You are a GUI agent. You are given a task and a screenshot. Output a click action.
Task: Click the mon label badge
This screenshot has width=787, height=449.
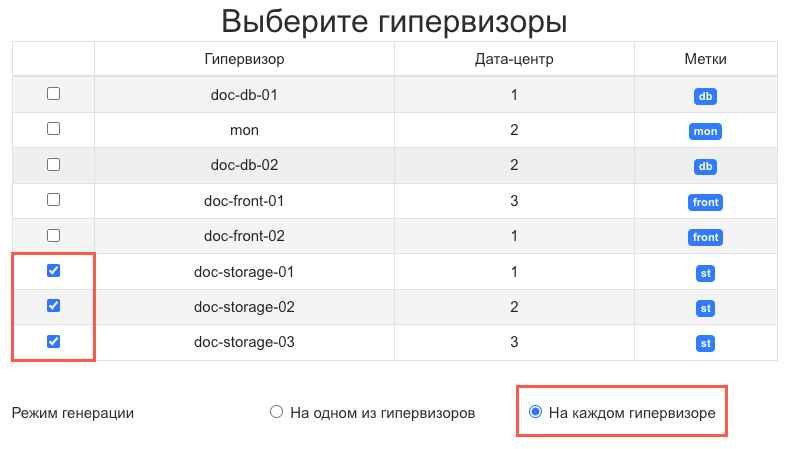point(705,131)
